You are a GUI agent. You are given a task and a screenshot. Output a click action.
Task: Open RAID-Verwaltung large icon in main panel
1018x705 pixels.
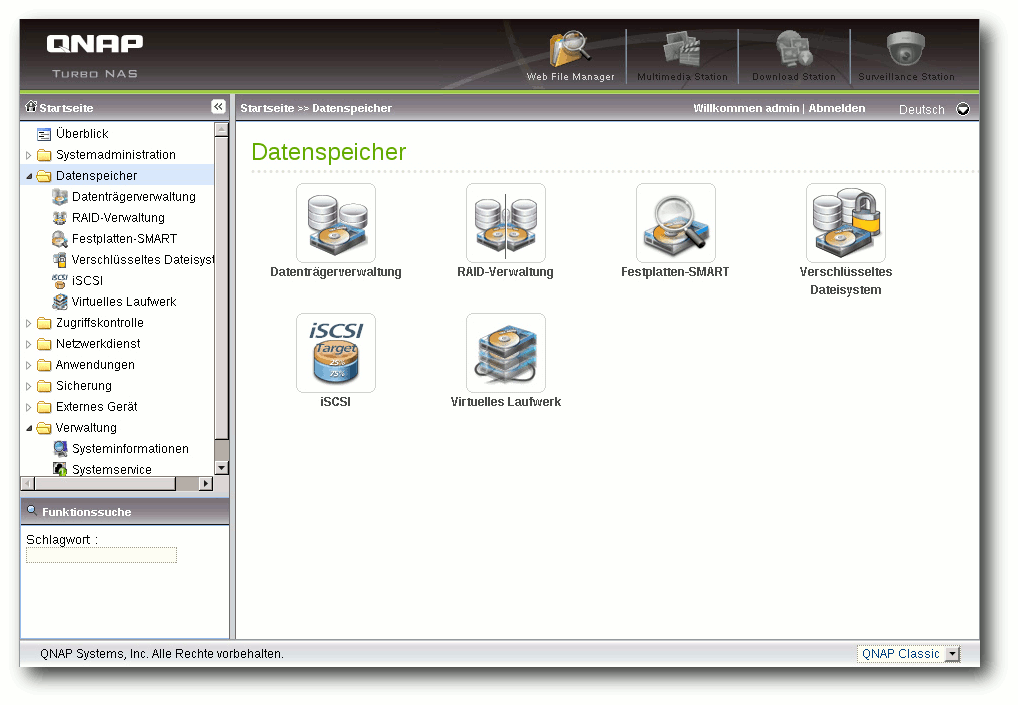(x=506, y=223)
